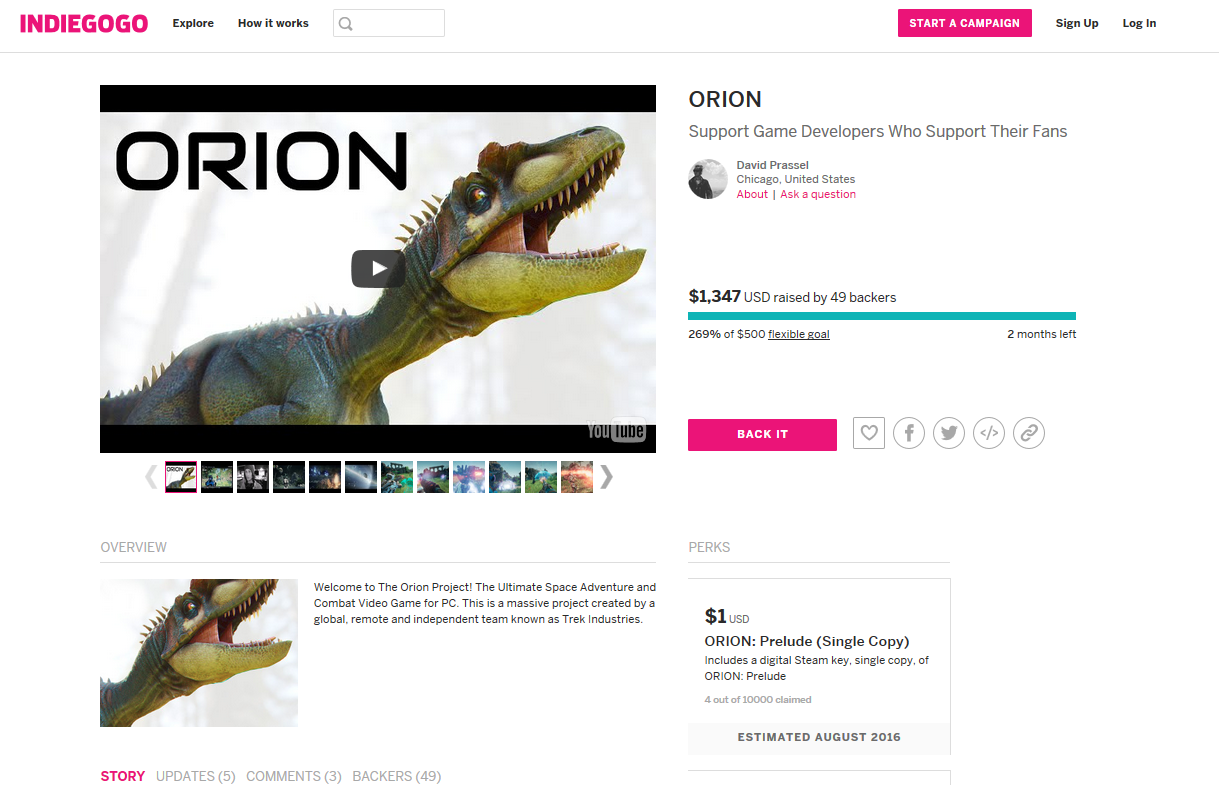Show previous gallery thumbnails with left chevron

pyautogui.click(x=151, y=477)
